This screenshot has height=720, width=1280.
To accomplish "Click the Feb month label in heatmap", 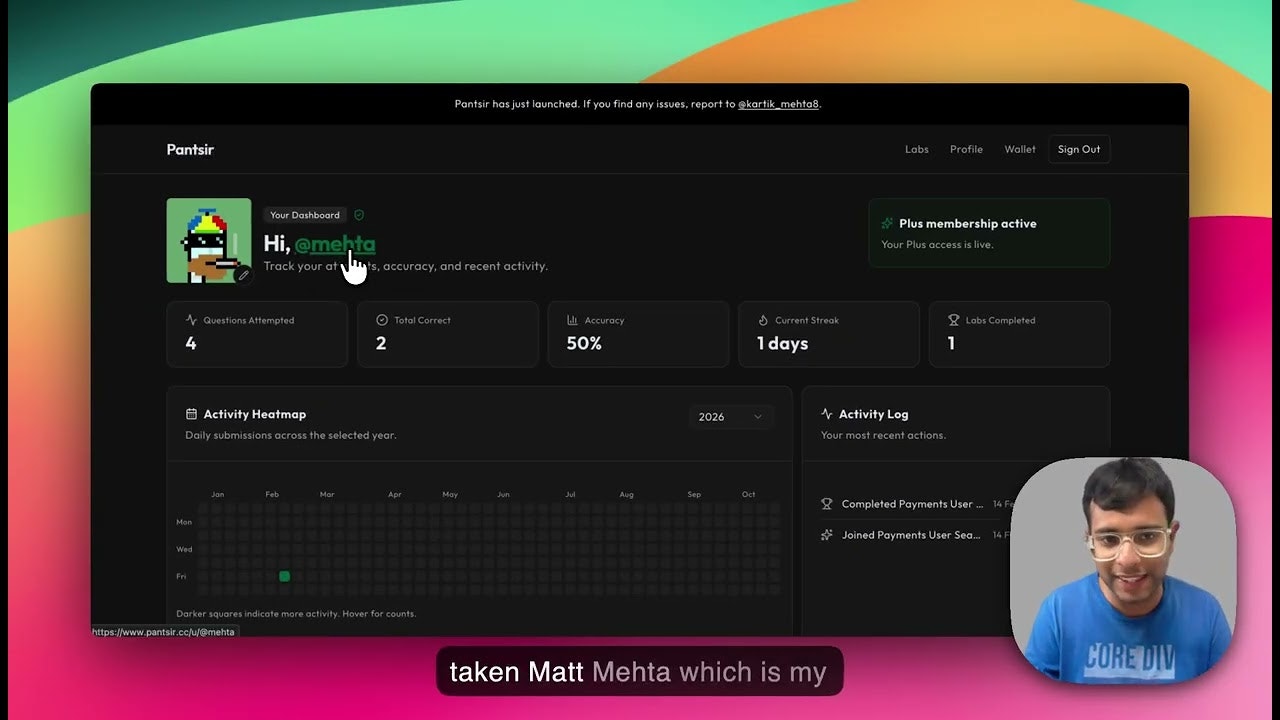I will [272, 494].
